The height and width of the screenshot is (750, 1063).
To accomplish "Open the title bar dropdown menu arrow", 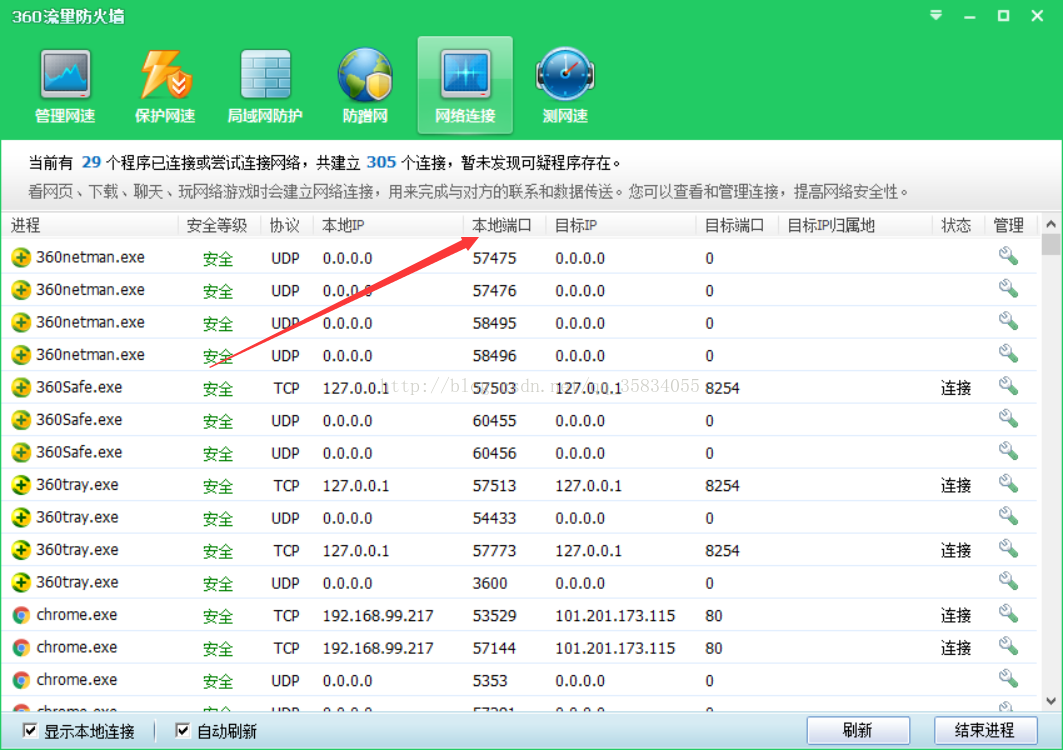I will [x=936, y=16].
